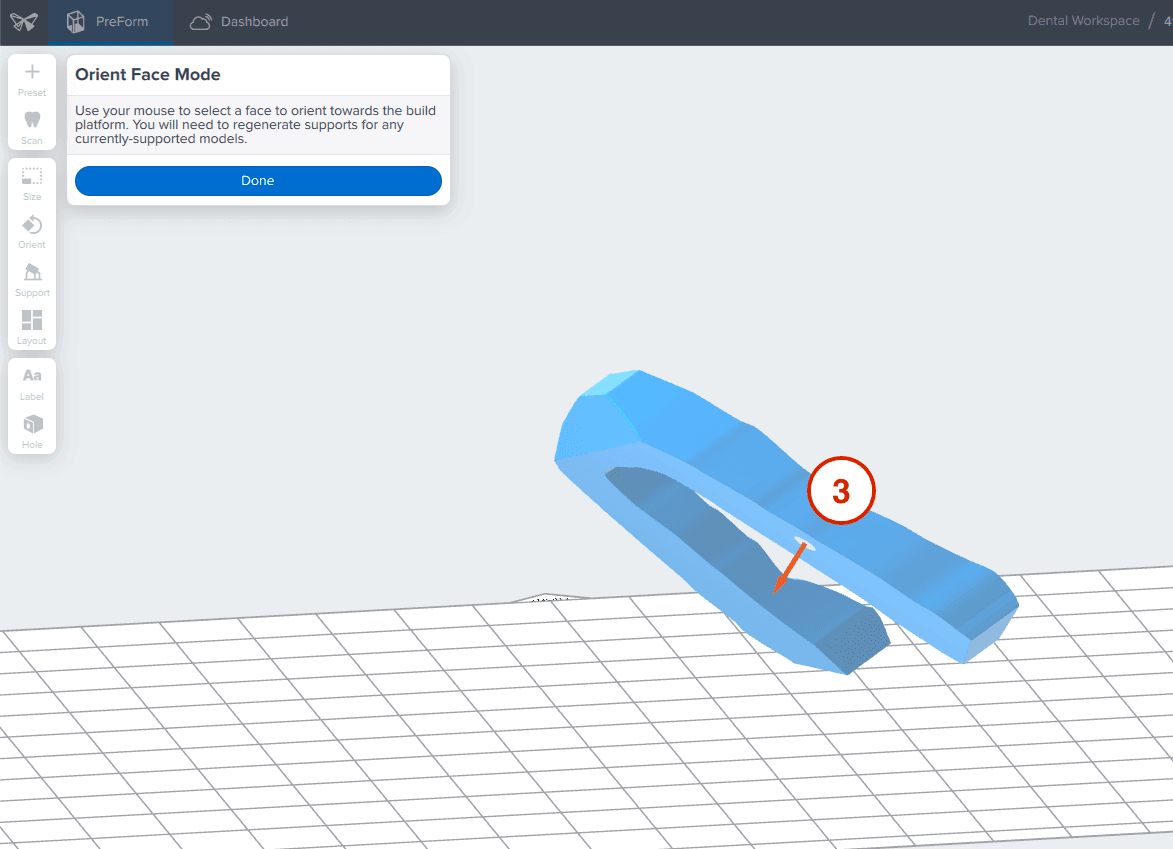Select the Scan tooth tool

[x=32, y=126]
